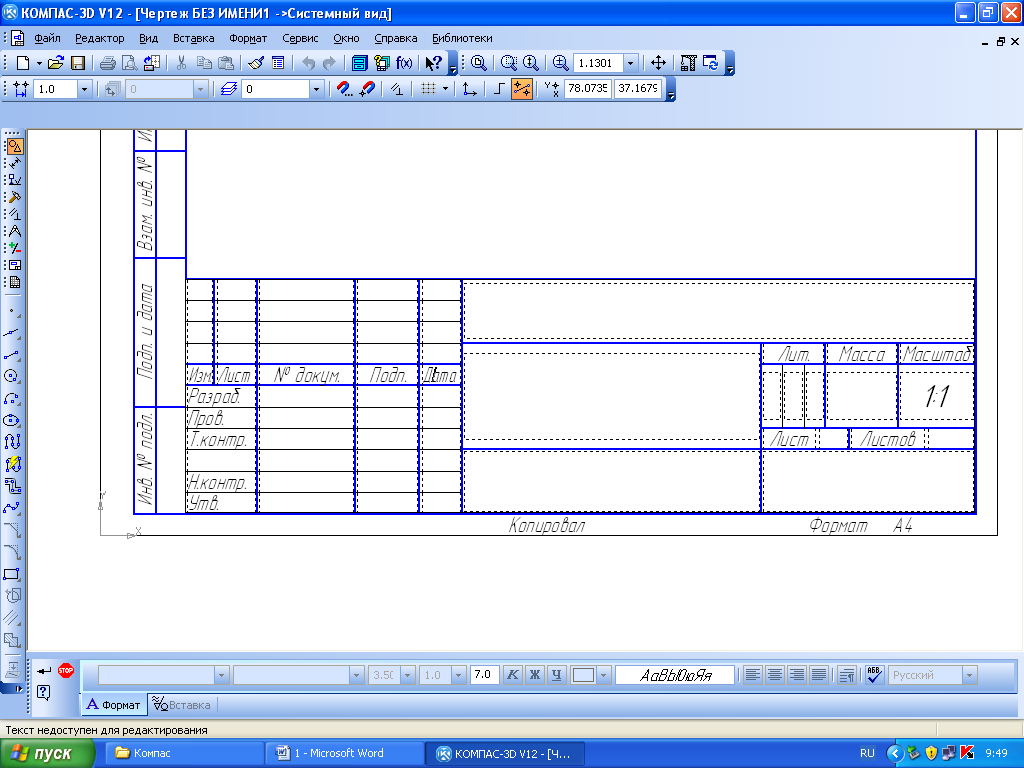Center-align the text
This screenshot has width=1024, height=768.
tap(775, 675)
